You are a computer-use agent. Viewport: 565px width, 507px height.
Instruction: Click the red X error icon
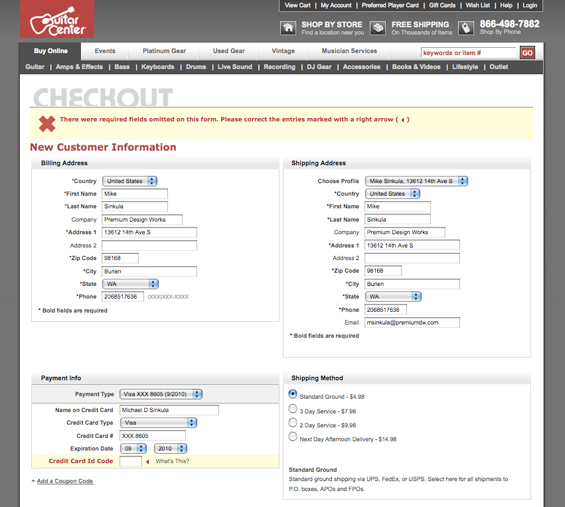point(47,124)
